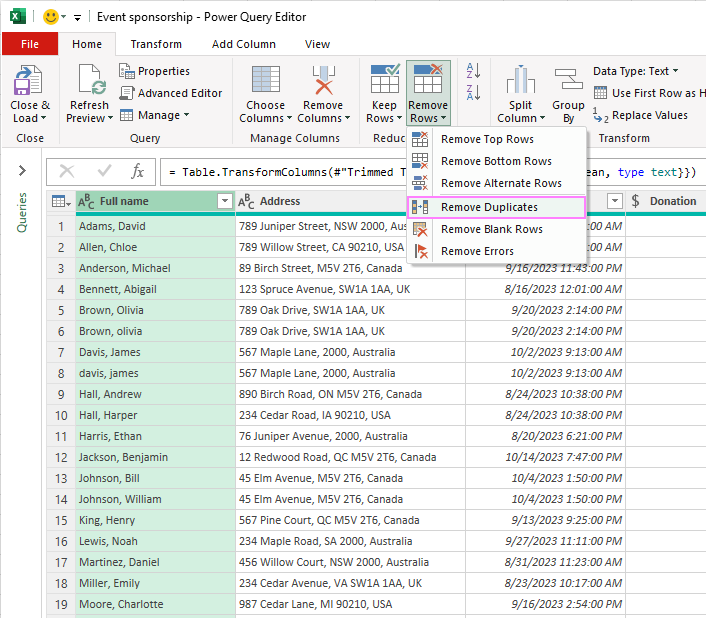Open the Data Type: Text dropdown
Screen dimensions: 706x618
coord(635,71)
